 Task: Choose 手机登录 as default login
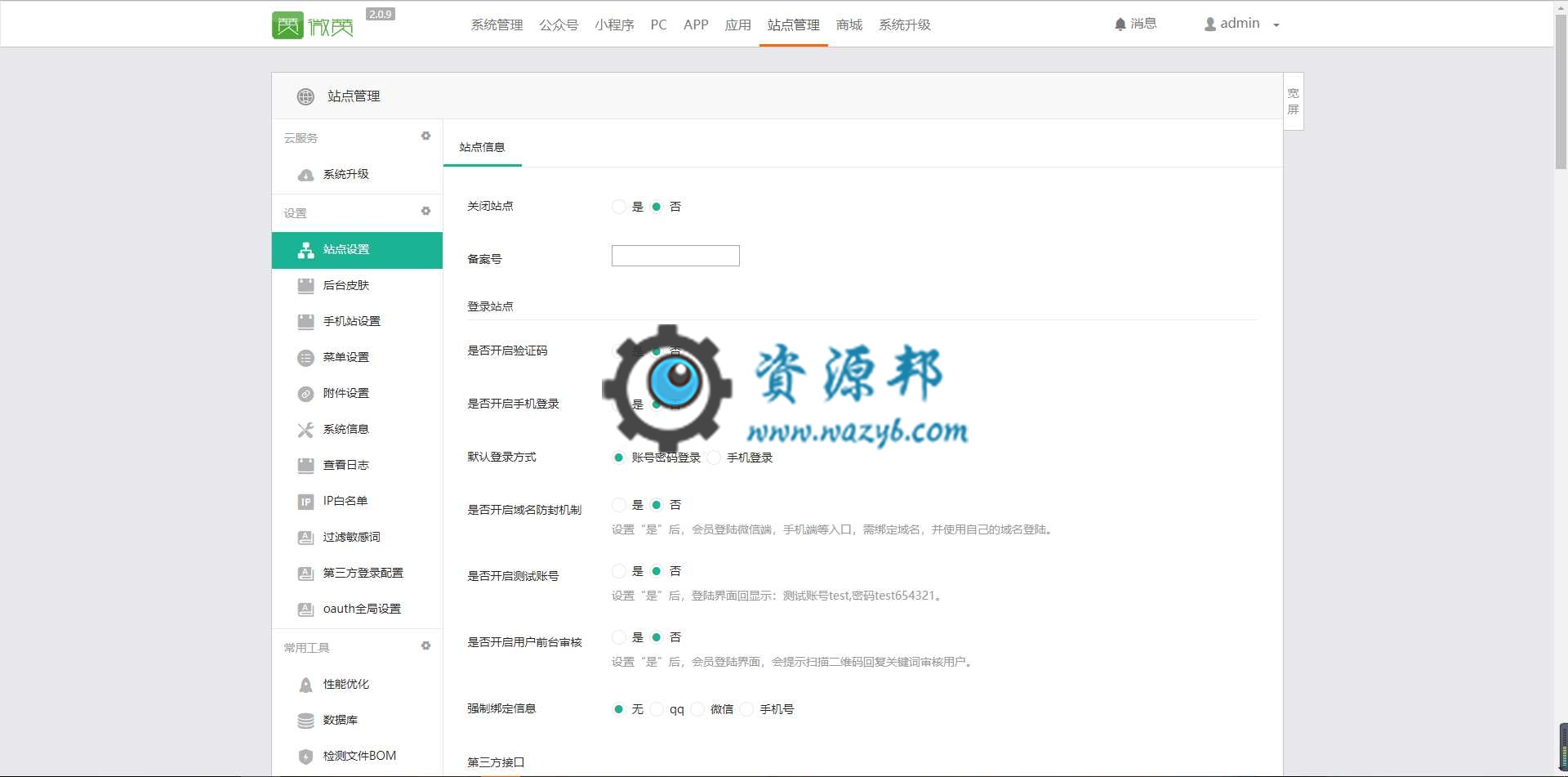715,458
